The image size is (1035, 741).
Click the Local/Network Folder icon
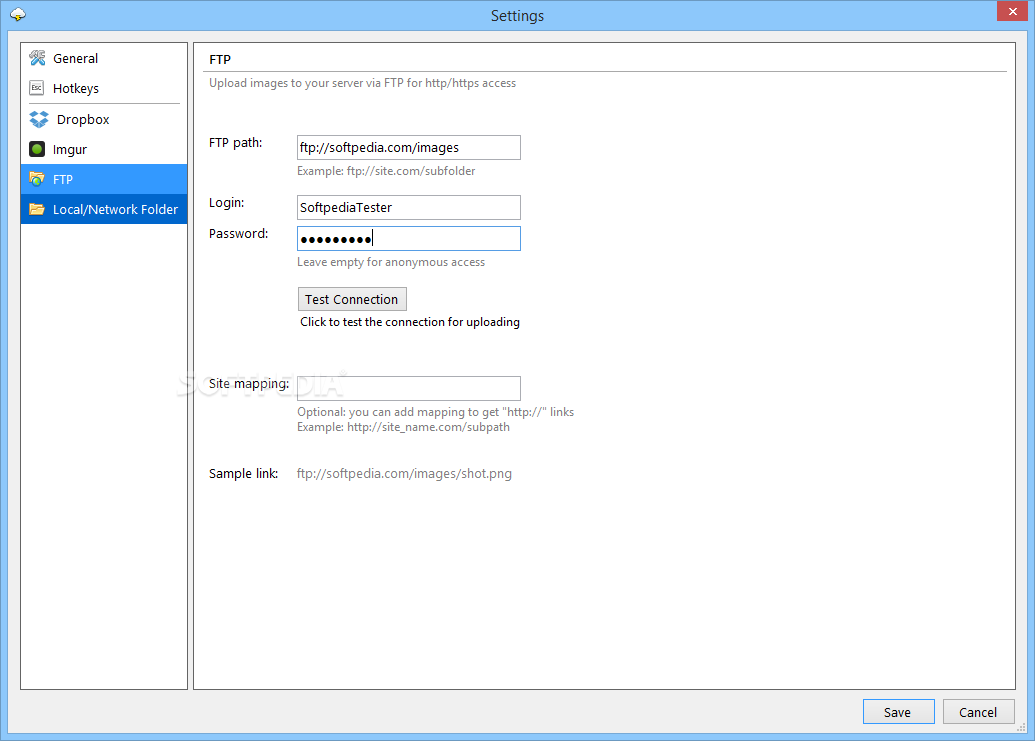coord(37,209)
